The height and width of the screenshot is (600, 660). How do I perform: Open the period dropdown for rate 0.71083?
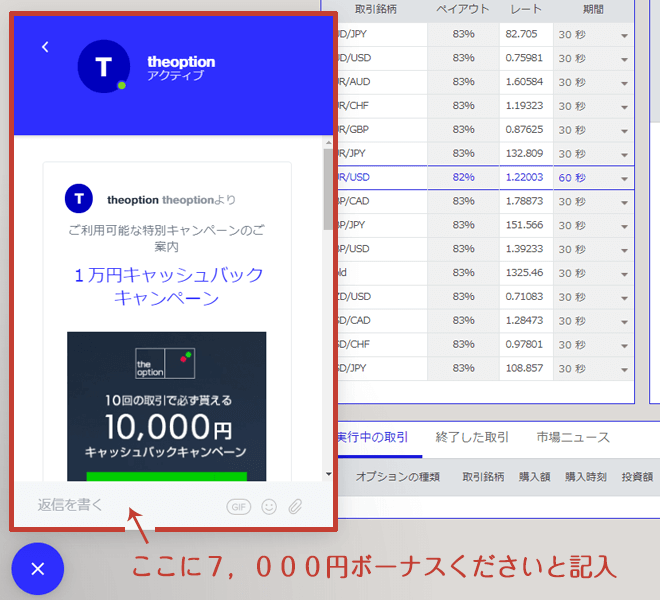pos(593,297)
